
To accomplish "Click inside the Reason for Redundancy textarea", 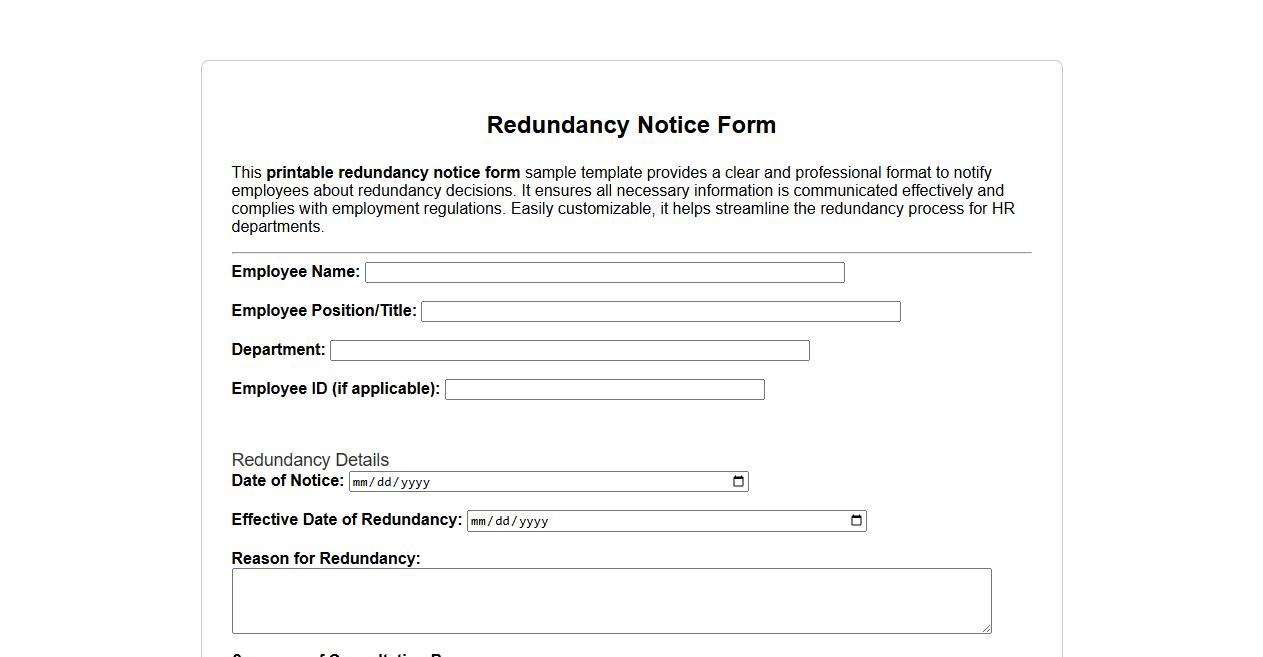I will (610, 599).
